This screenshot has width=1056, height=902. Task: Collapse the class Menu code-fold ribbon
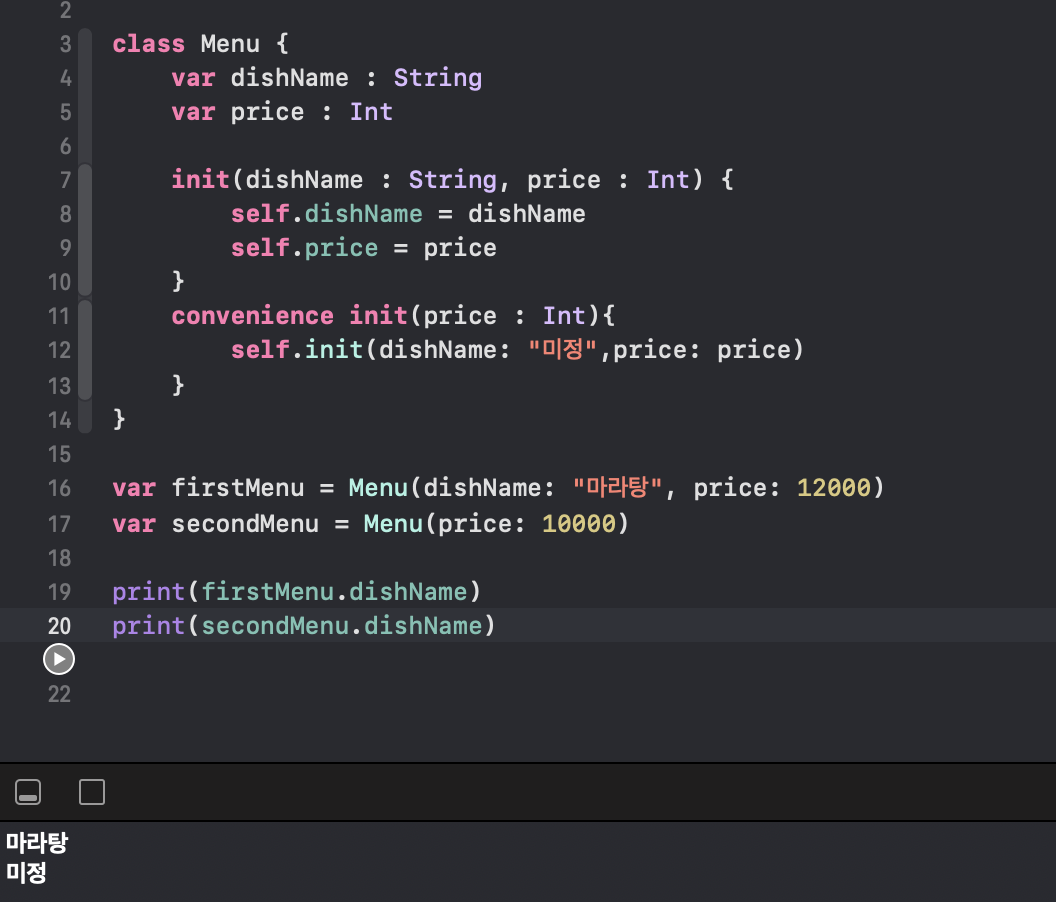click(x=85, y=96)
